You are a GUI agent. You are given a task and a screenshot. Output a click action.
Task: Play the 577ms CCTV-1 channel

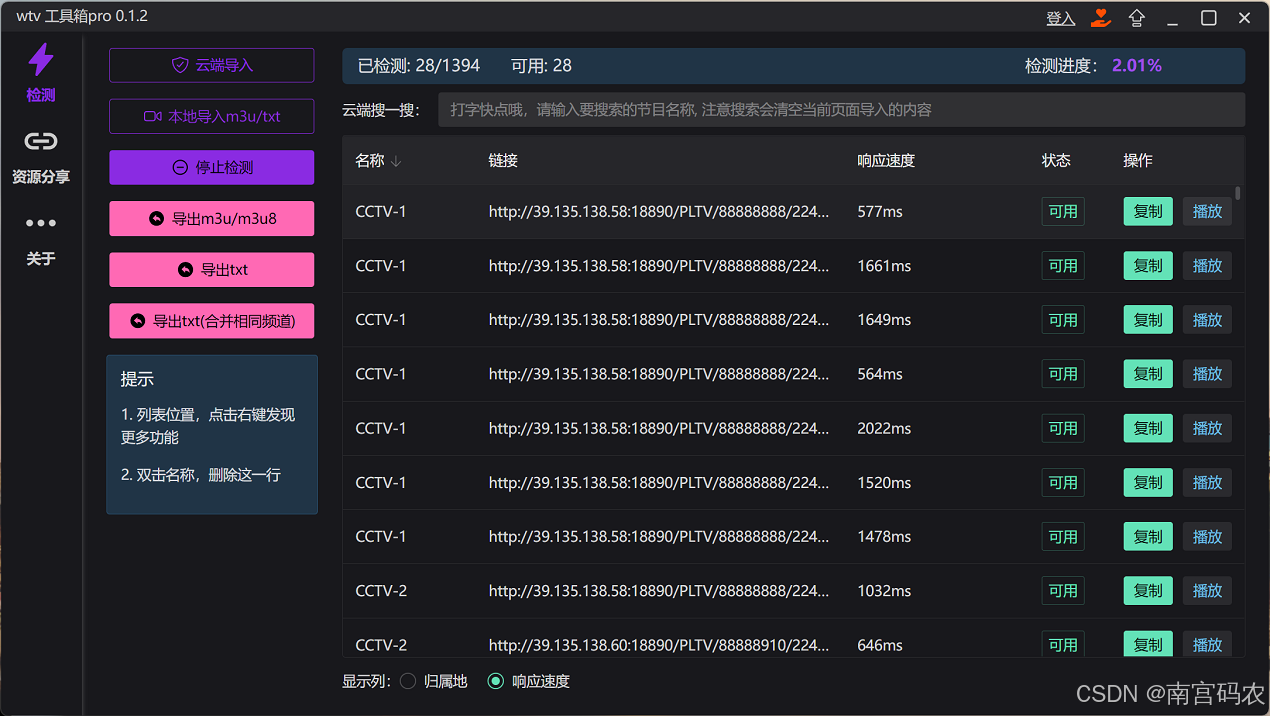[1207, 211]
